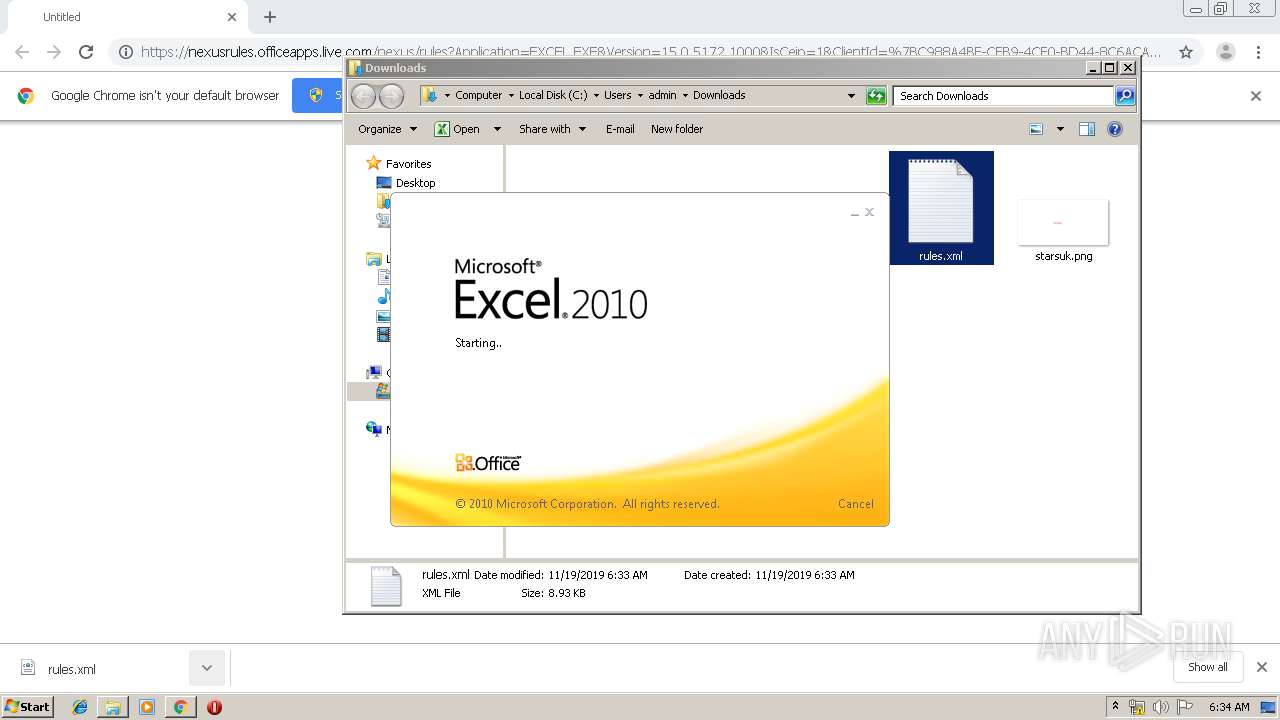This screenshot has width=1280, height=720.
Task: Open the Share with dropdown
Action: (552, 129)
